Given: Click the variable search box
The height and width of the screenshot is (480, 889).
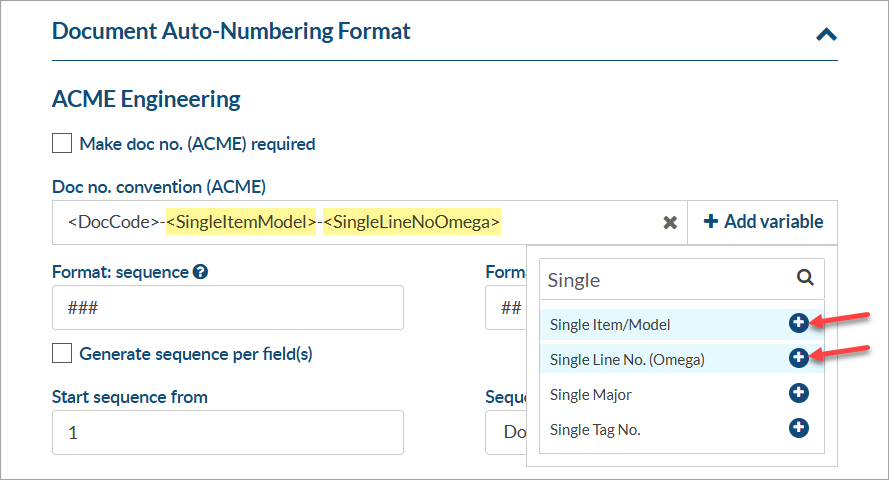Looking at the screenshot, I should click(x=665, y=280).
